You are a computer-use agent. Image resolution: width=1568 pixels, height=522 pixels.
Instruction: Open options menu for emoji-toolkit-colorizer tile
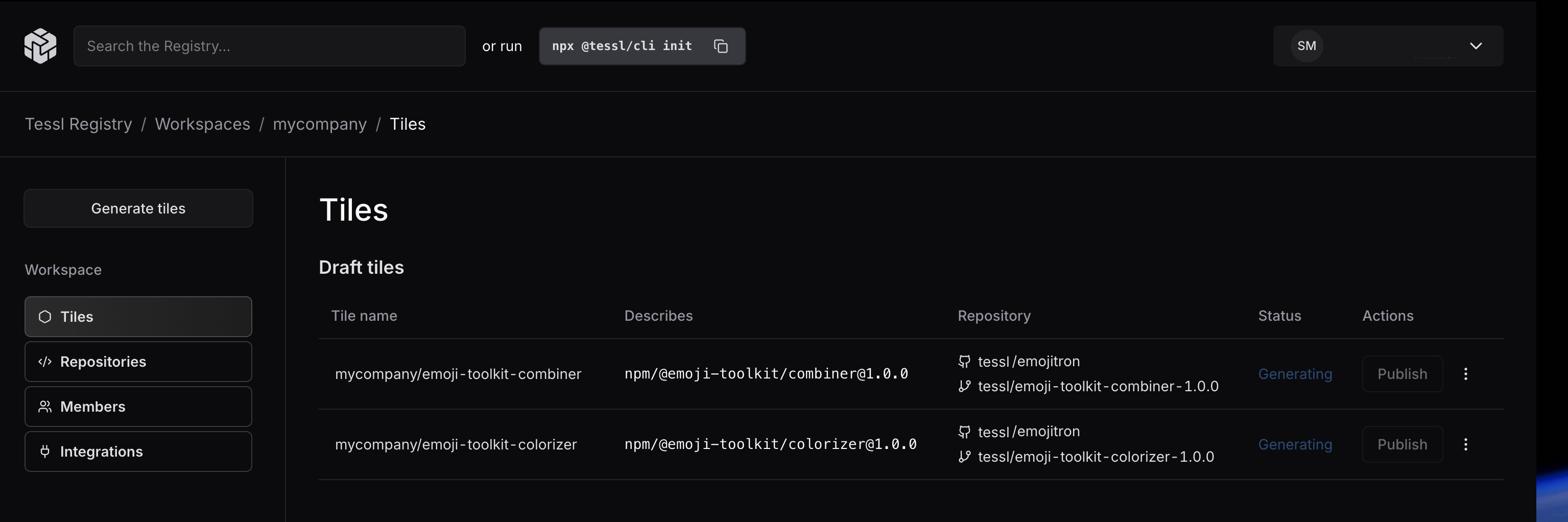(x=1465, y=445)
